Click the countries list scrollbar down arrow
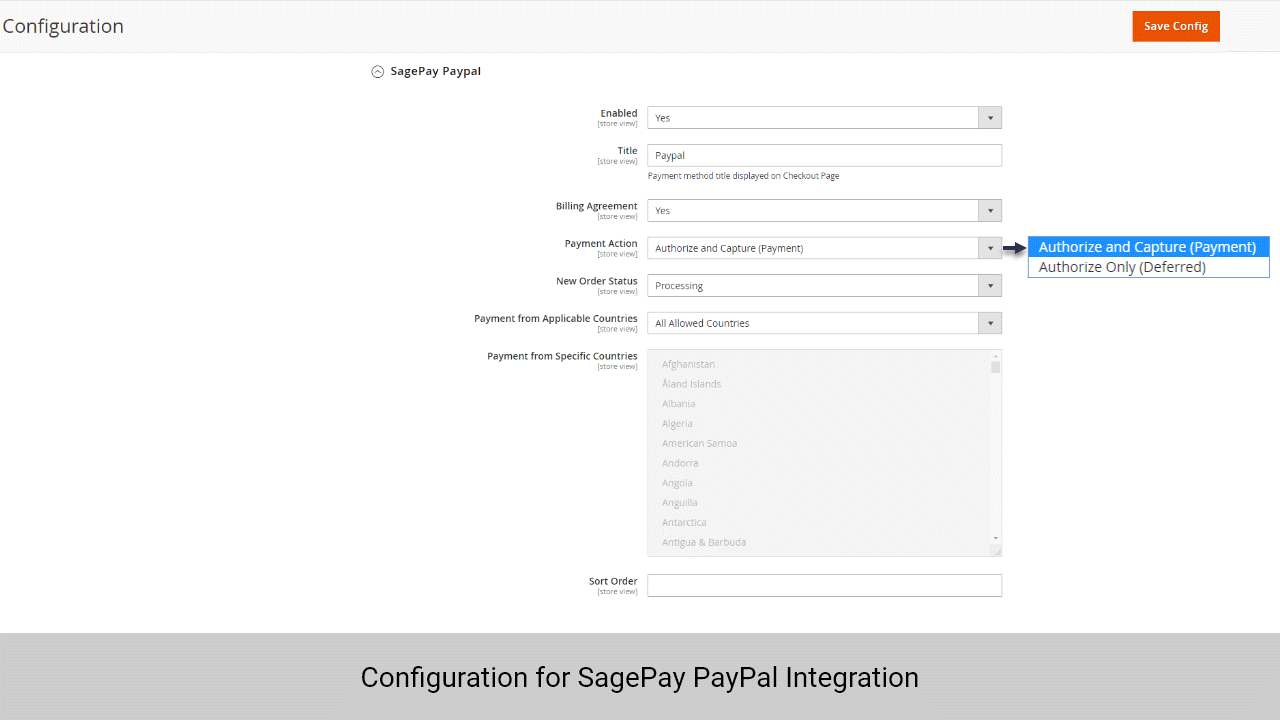1280x720 pixels. 995,538
